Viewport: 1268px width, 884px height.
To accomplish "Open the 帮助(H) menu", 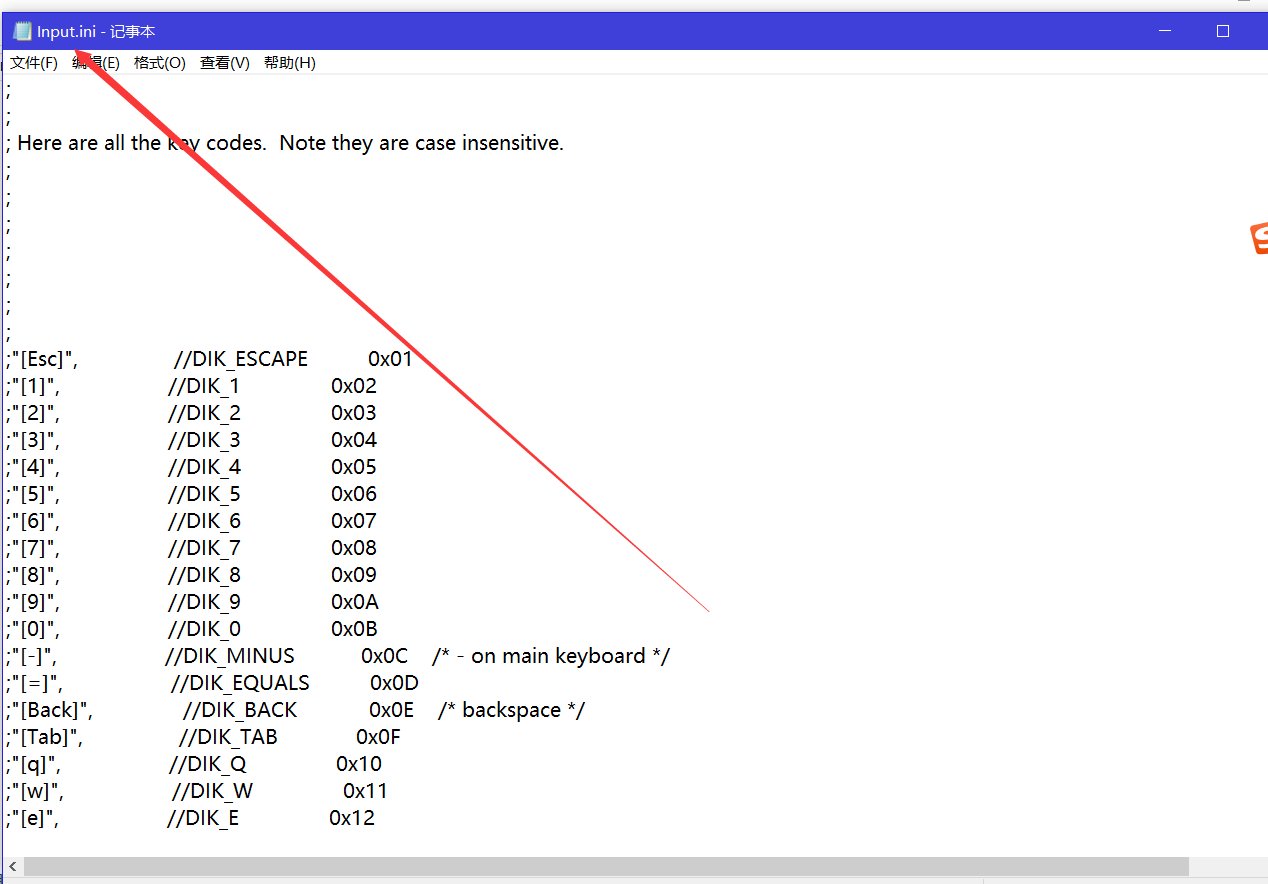I will pyautogui.click(x=289, y=63).
